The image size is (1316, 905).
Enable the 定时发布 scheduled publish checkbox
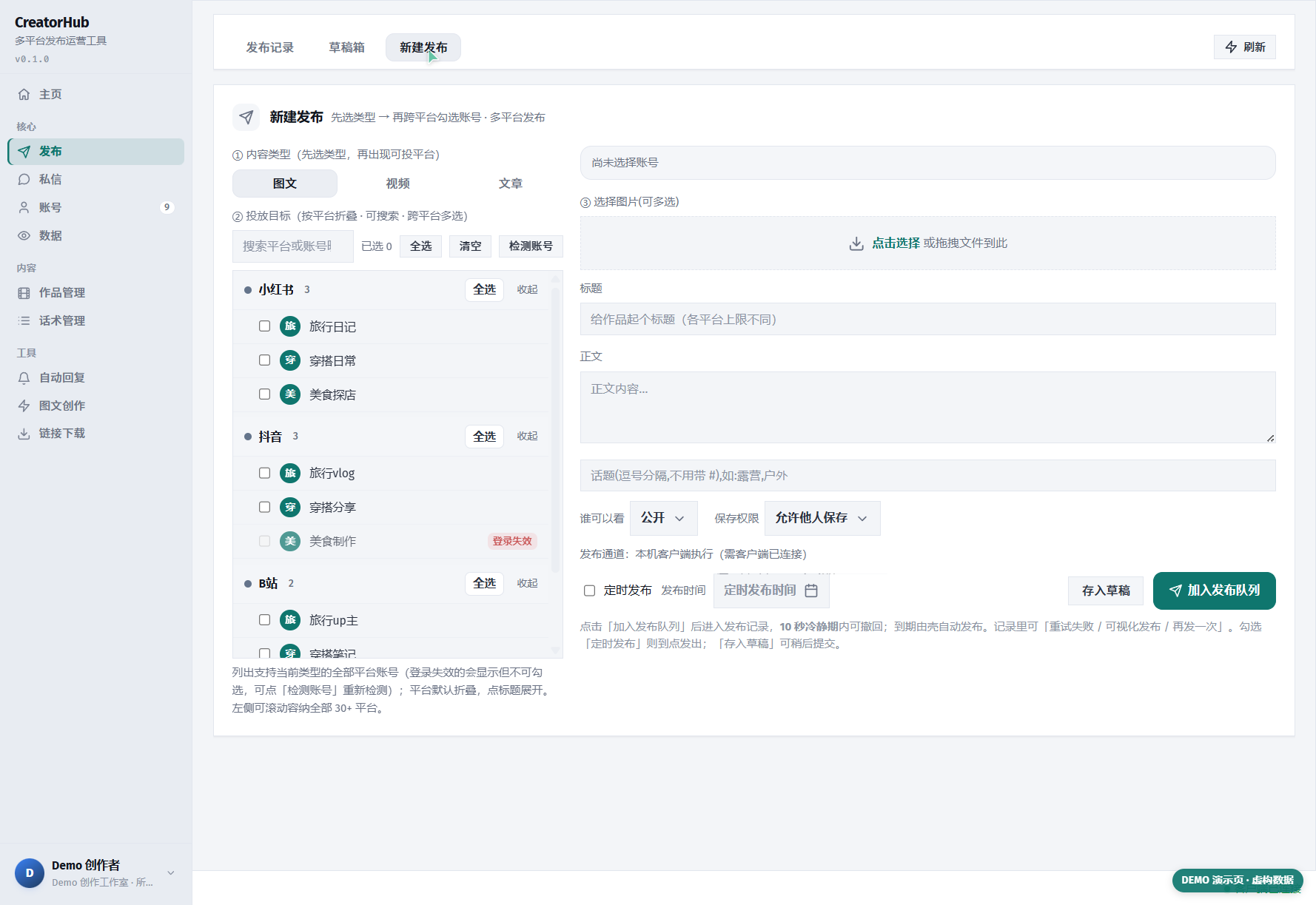[x=589, y=591]
